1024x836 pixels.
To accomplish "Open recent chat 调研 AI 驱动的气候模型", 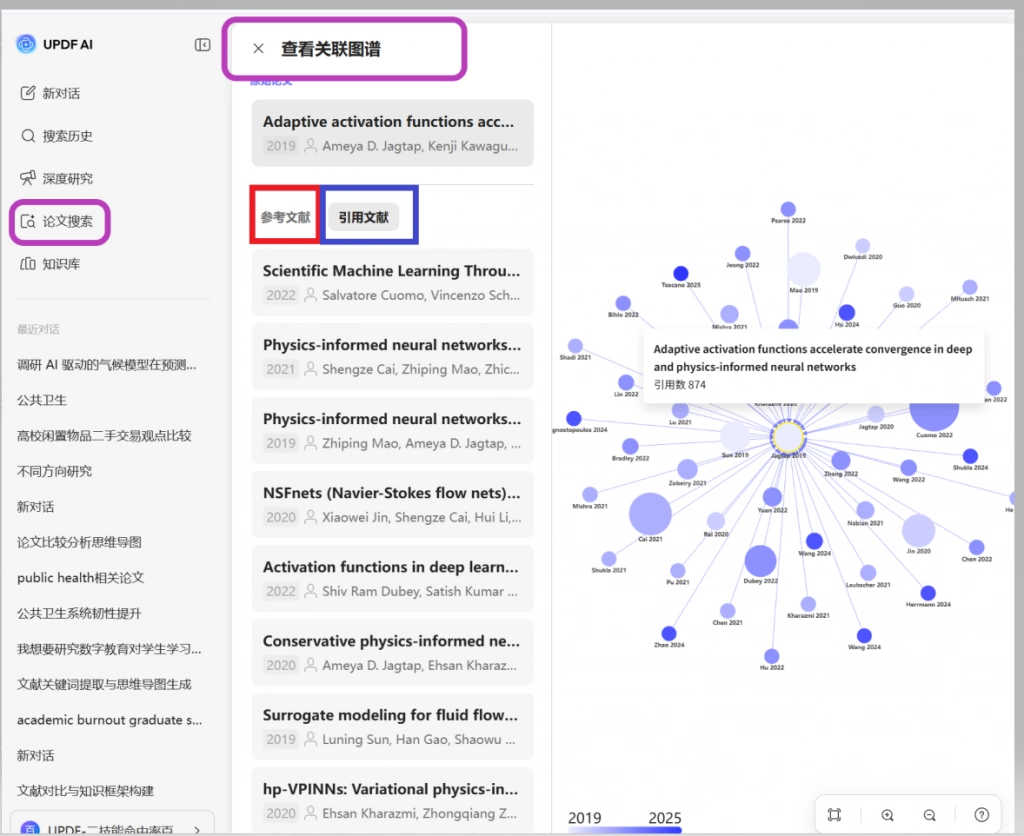I will (x=106, y=364).
